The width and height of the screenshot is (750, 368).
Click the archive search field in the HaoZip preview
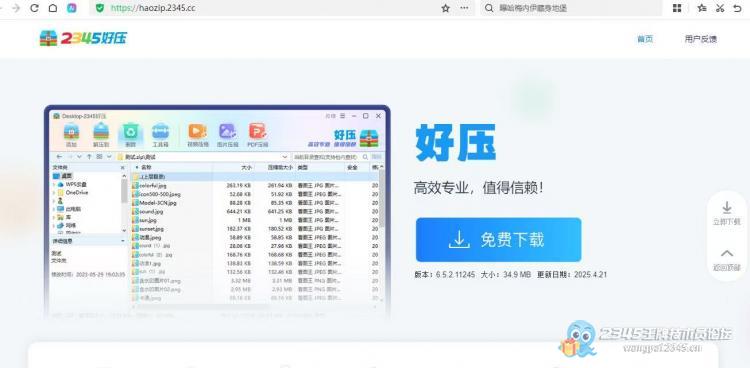(x=330, y=157)
